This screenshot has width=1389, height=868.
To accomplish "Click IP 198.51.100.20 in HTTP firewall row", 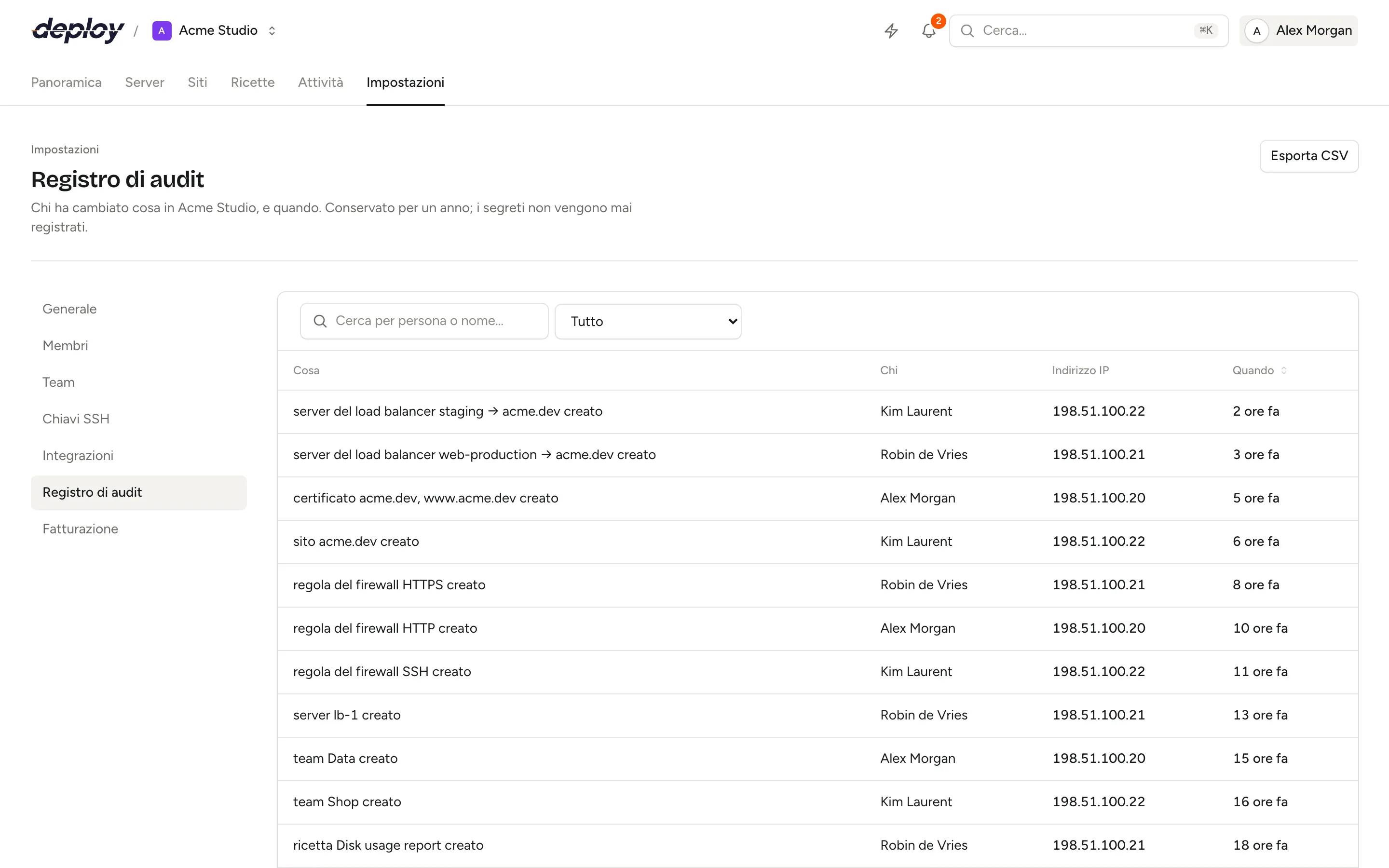I will pos(1099,629).
